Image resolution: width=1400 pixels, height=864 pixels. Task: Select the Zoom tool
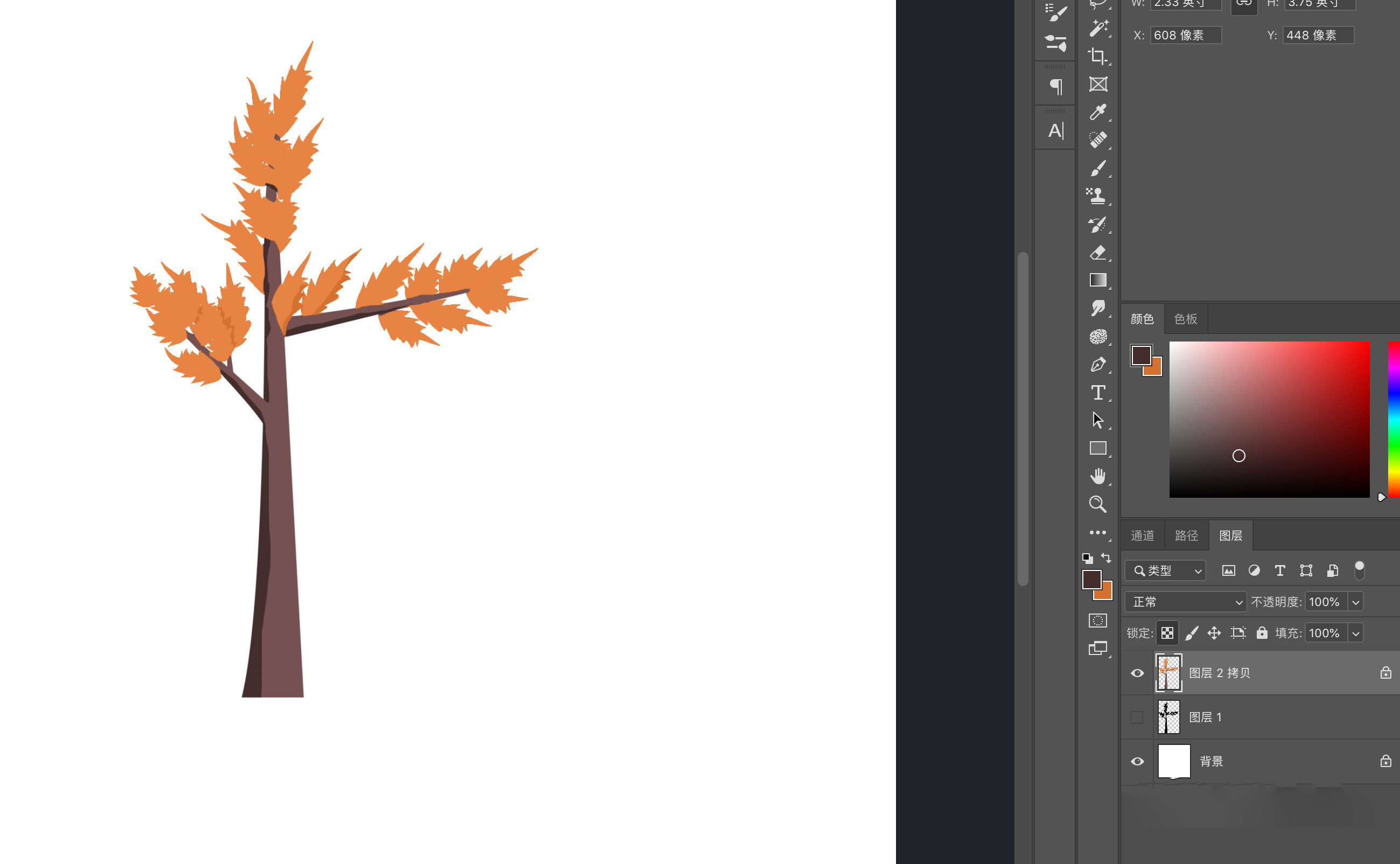1097,504
